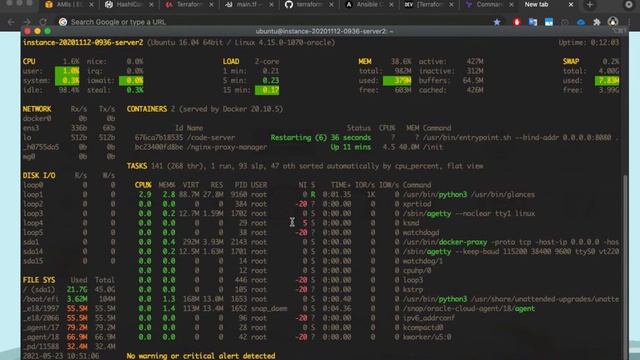Click the LOAD section heading
Viewport: 640px width, 360px height.
[x=231, y=61]
